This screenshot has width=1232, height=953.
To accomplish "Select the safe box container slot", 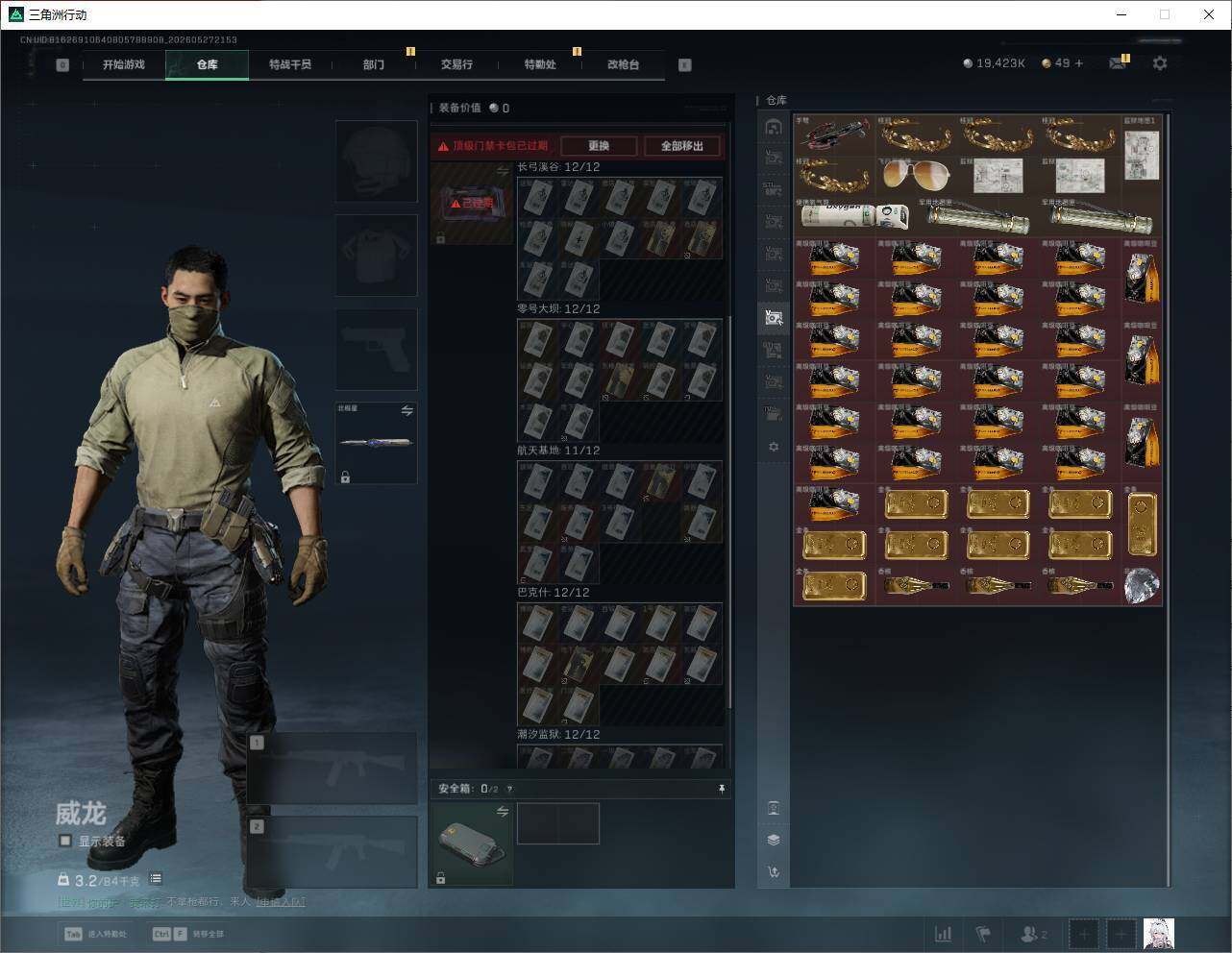I will pyautogui.click(x=472, y=843).
